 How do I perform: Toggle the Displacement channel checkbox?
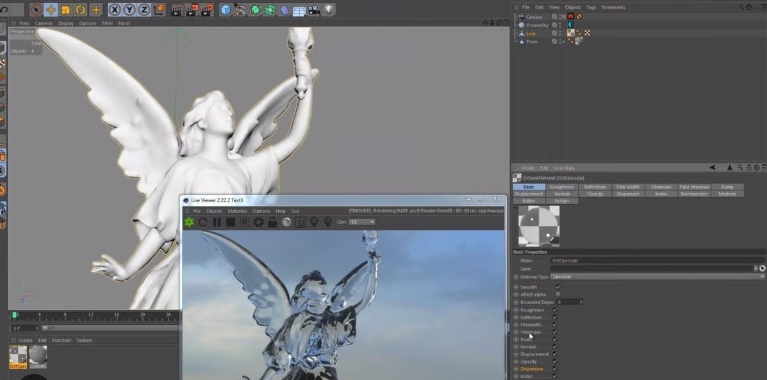coord(555,354)
